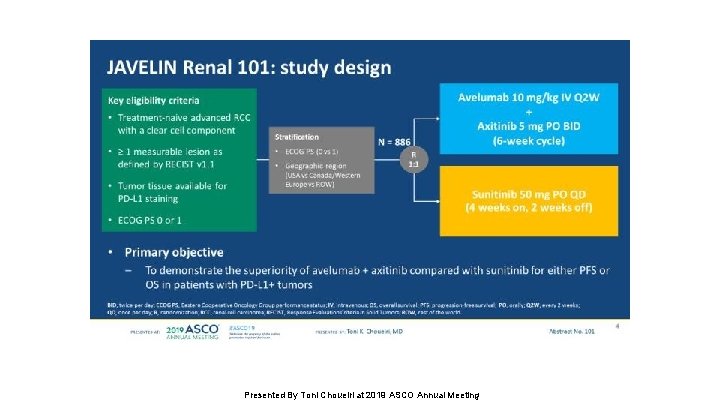Click the 'R 1:1' randomization circle
The height and width of the screenshot is (405, 720).
pyautogui.click(x=414, y=159)
